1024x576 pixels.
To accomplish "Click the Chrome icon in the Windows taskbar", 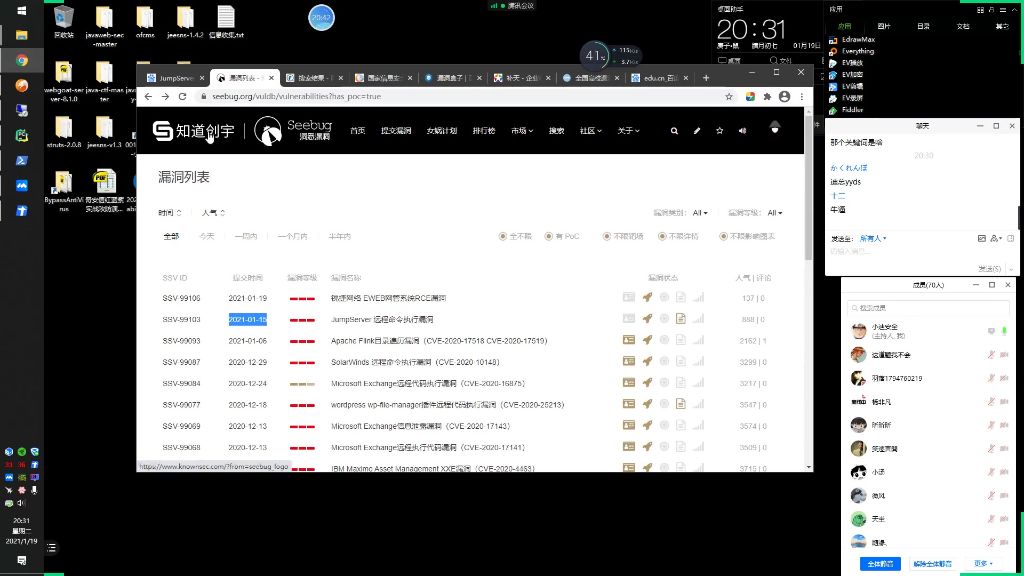I will click(x=22, y=60).
